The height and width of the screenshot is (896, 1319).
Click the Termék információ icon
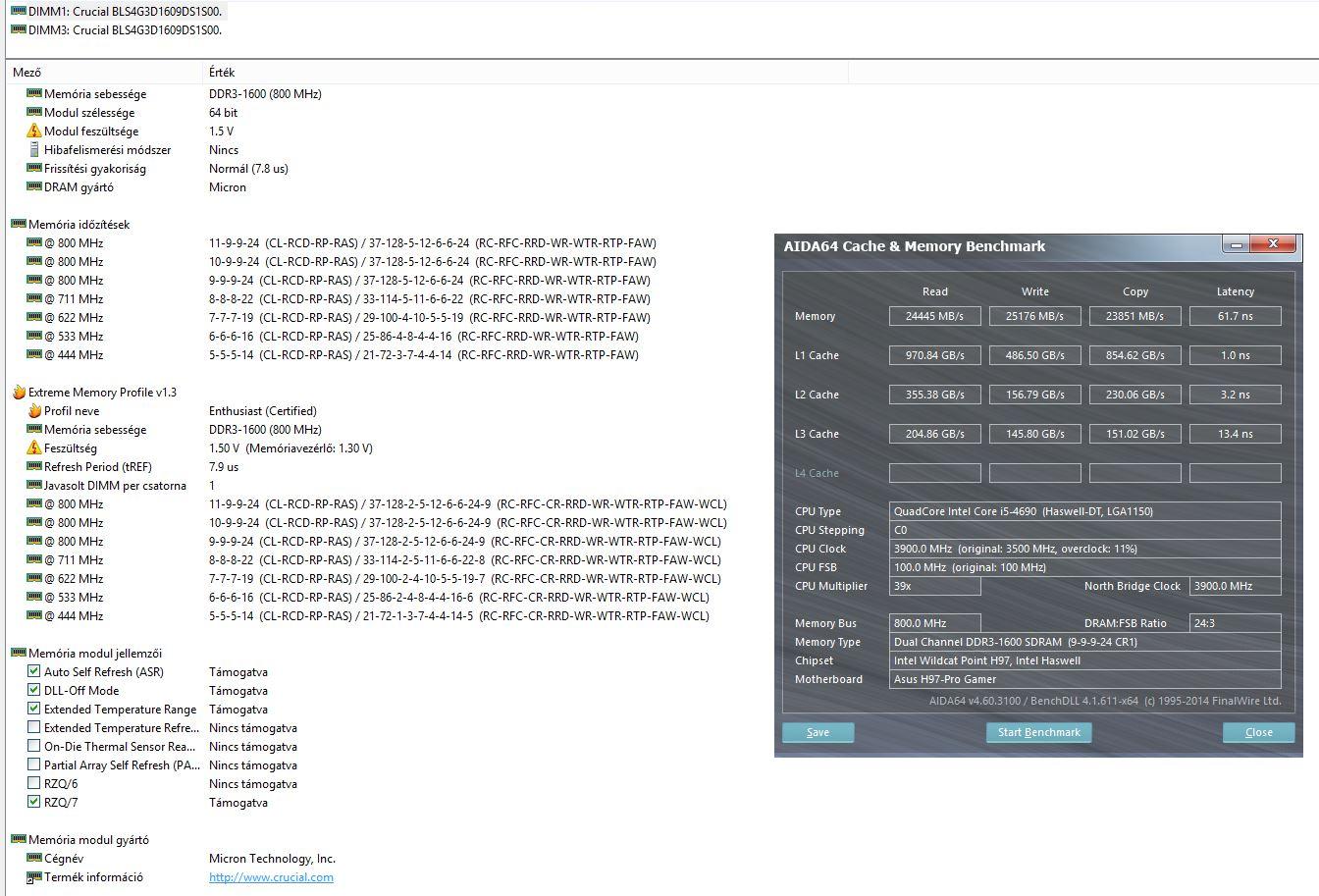pyautogui.click(x=34, y=876)
